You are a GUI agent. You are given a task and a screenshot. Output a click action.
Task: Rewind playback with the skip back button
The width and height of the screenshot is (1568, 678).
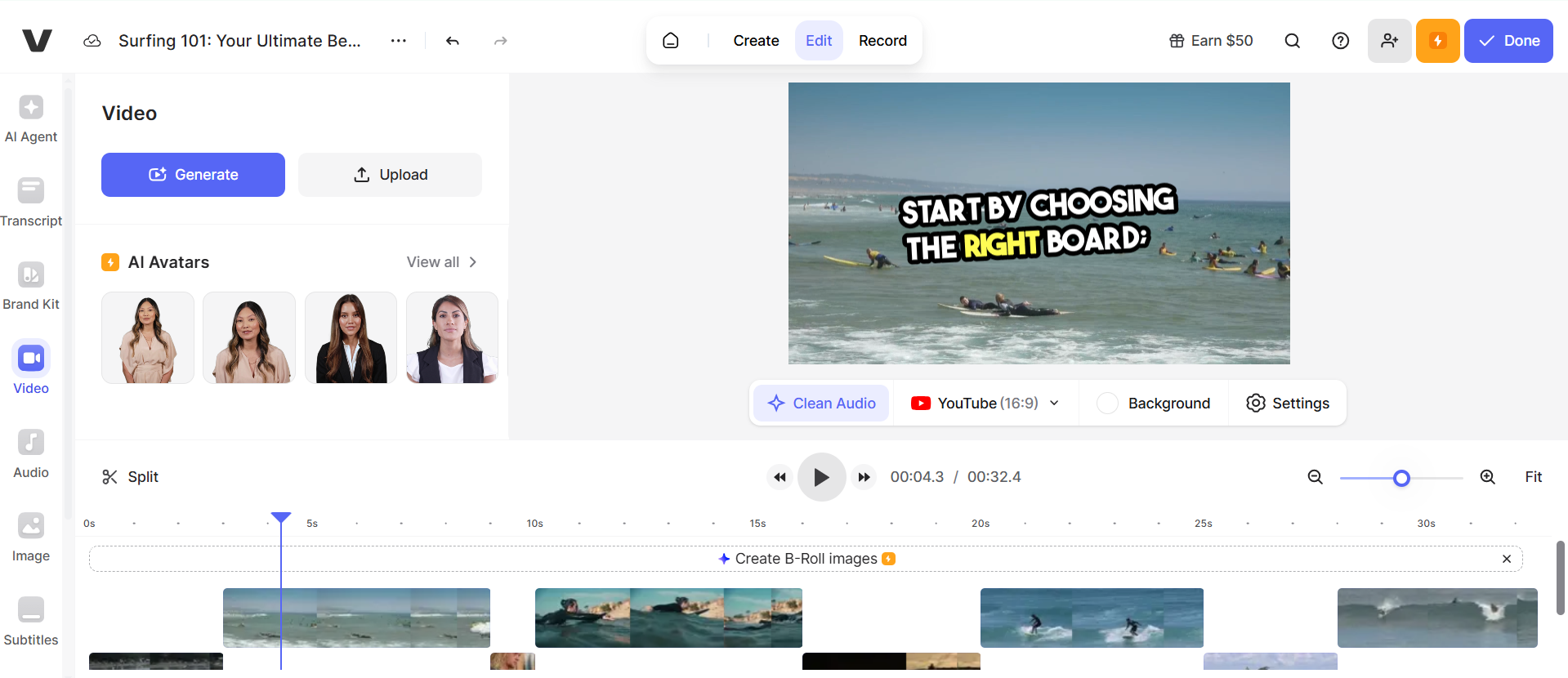click(x=780, y=477)
